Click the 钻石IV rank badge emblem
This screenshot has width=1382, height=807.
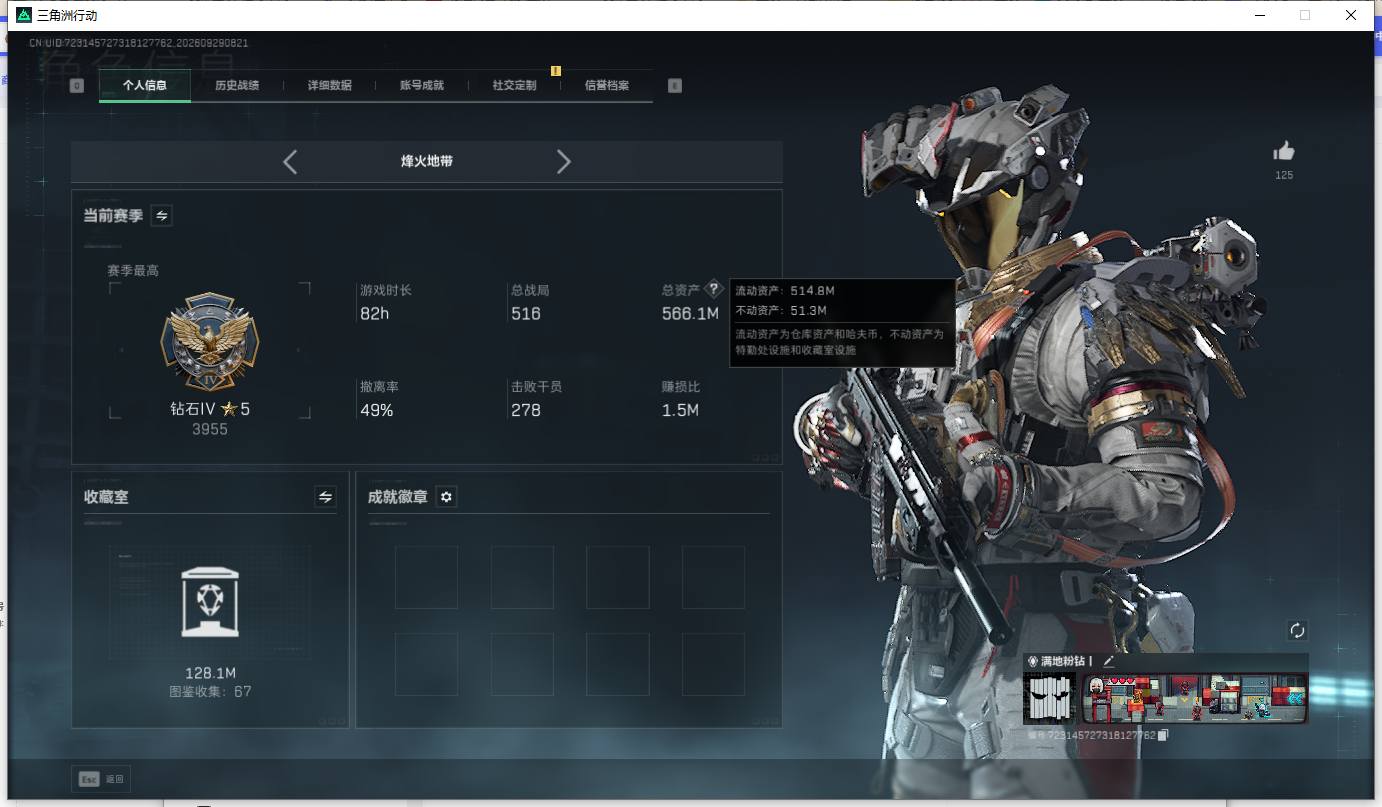coord(210,343)
